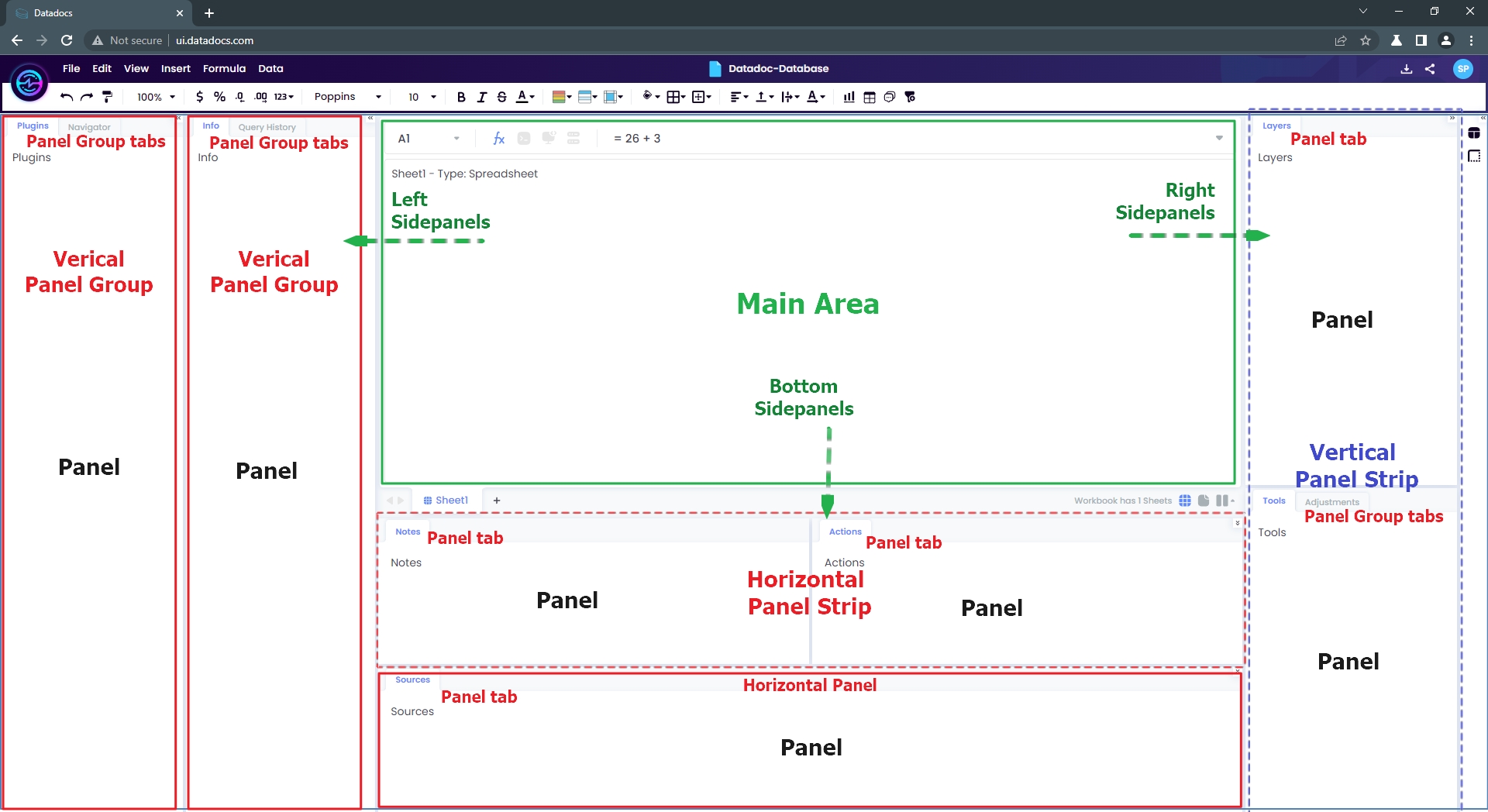Click the share icon in the header
The height and width of the screenshot is (812, 1488).
tap(1430, 69)
